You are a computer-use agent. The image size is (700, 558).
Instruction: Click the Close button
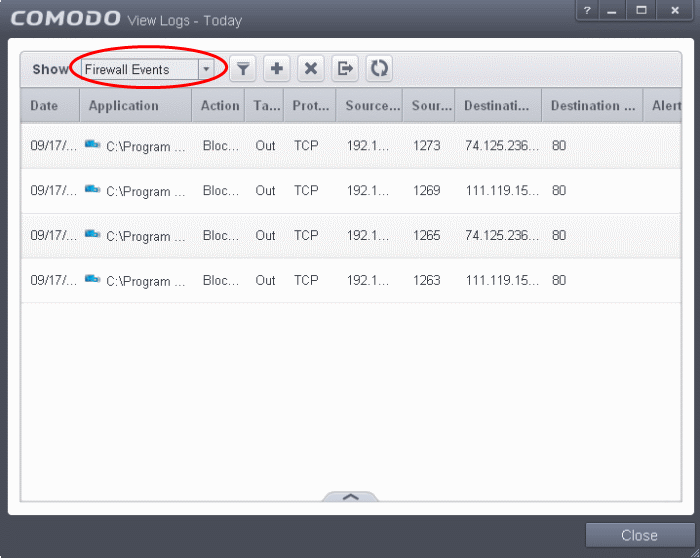[639, 535]
